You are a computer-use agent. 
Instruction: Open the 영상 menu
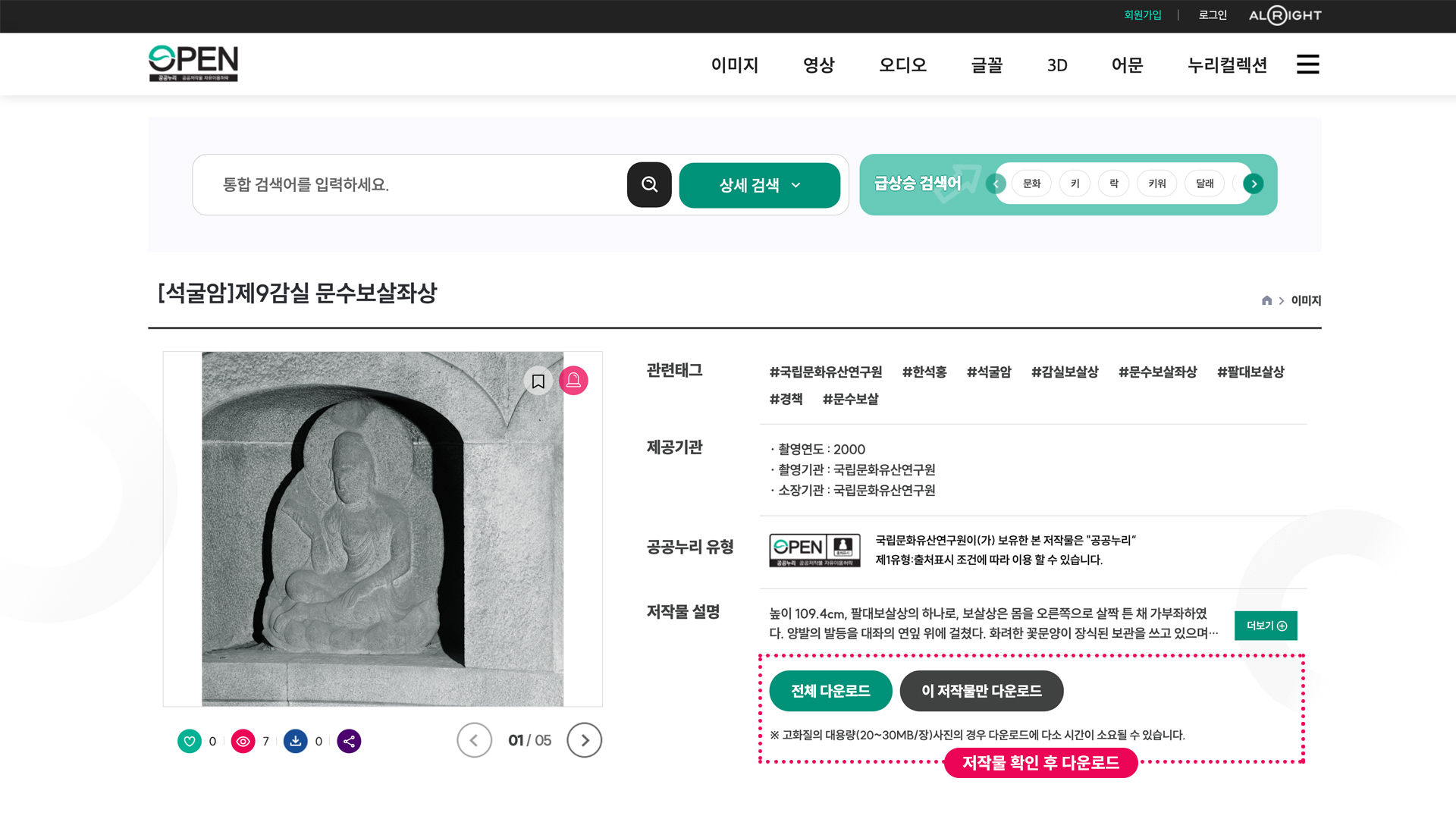819,65
